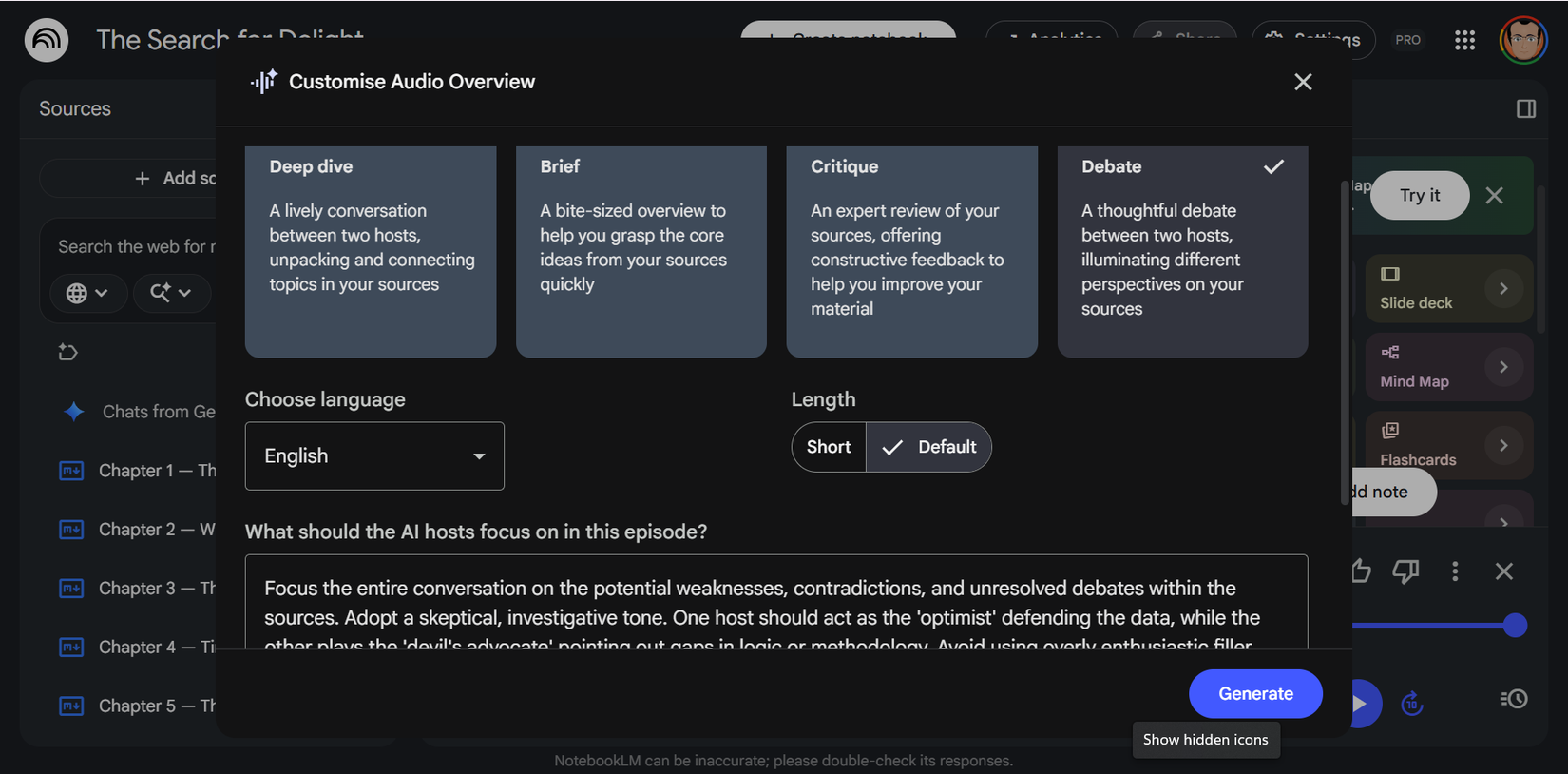Screen dimensions: 1568x774
Task: Open the search mode sparkle dropdown
Action: pyautogui.click(x=170, y=293)
